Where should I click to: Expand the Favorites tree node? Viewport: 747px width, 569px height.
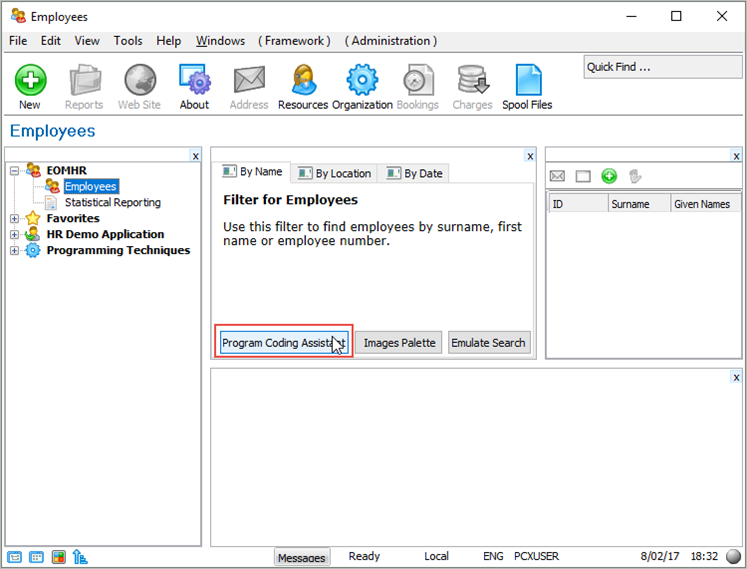[x=14, y=219]
